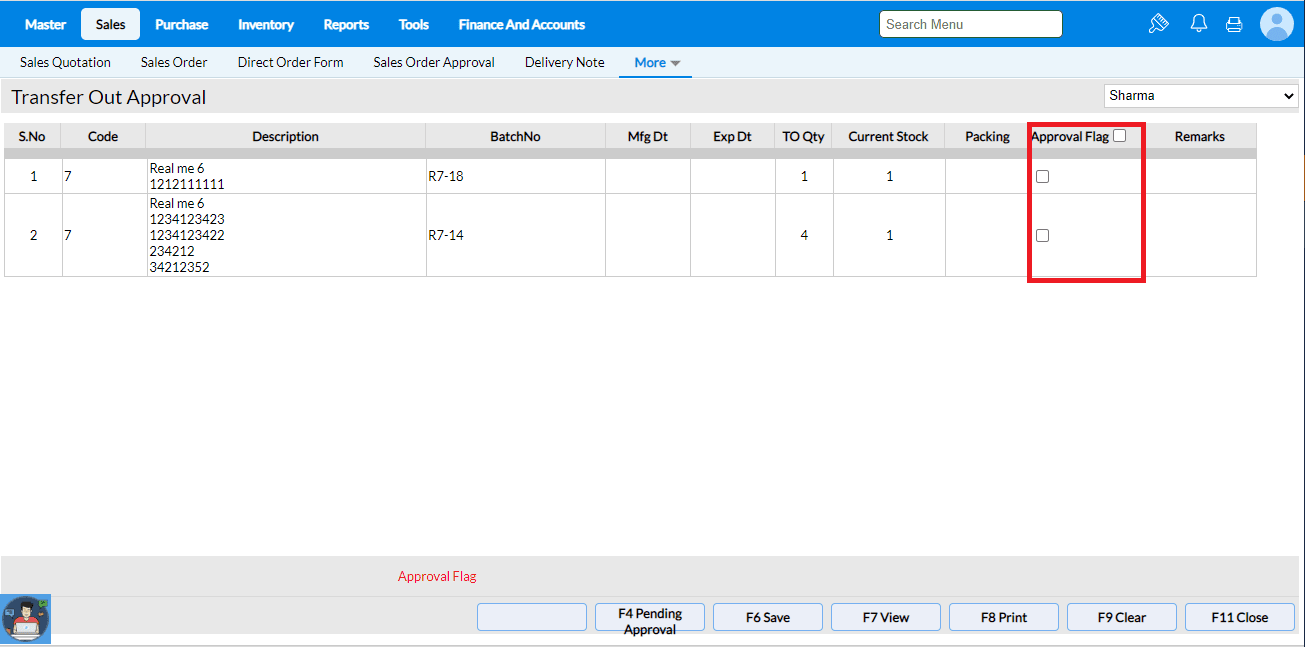Screen dimensions: 1305x647
Task: Click the Mfg Dt column header
Action: click(648, 136)
